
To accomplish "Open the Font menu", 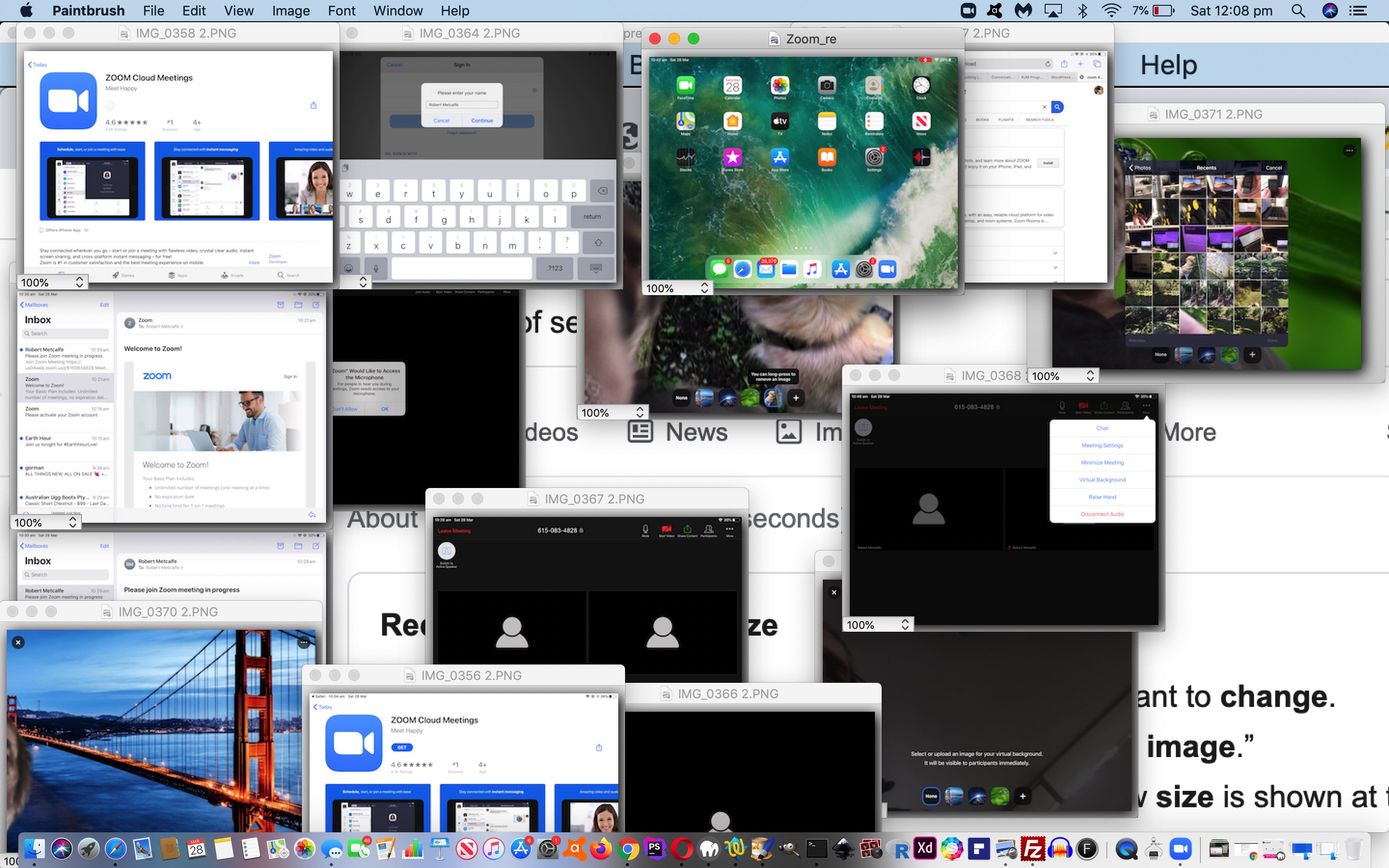I will point(341,10).
